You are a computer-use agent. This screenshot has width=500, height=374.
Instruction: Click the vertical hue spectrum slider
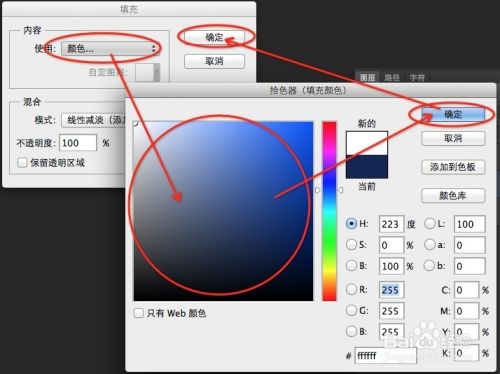(329, 211)
